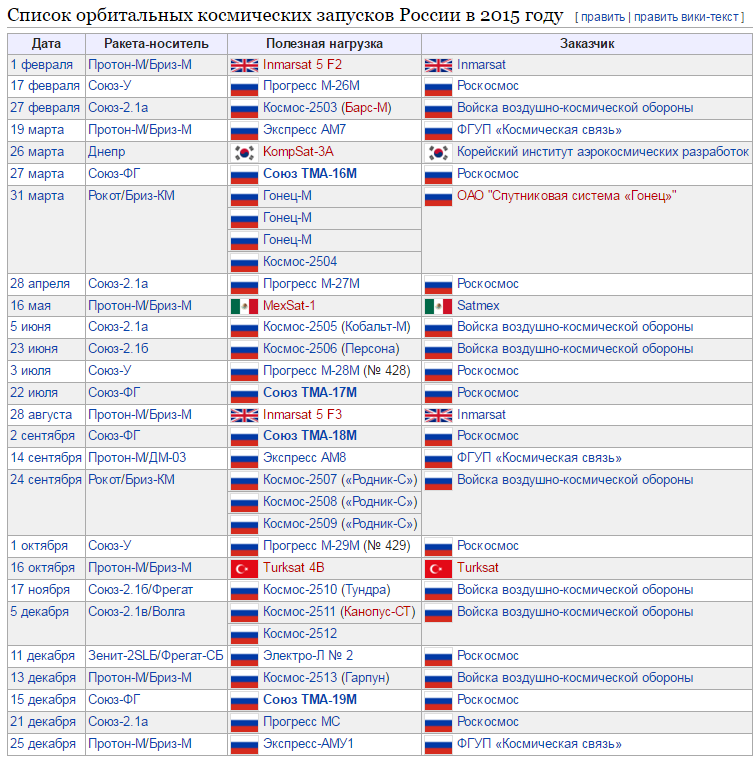
Task: Click the '1 февраля' date link
Action: [42, 64]
